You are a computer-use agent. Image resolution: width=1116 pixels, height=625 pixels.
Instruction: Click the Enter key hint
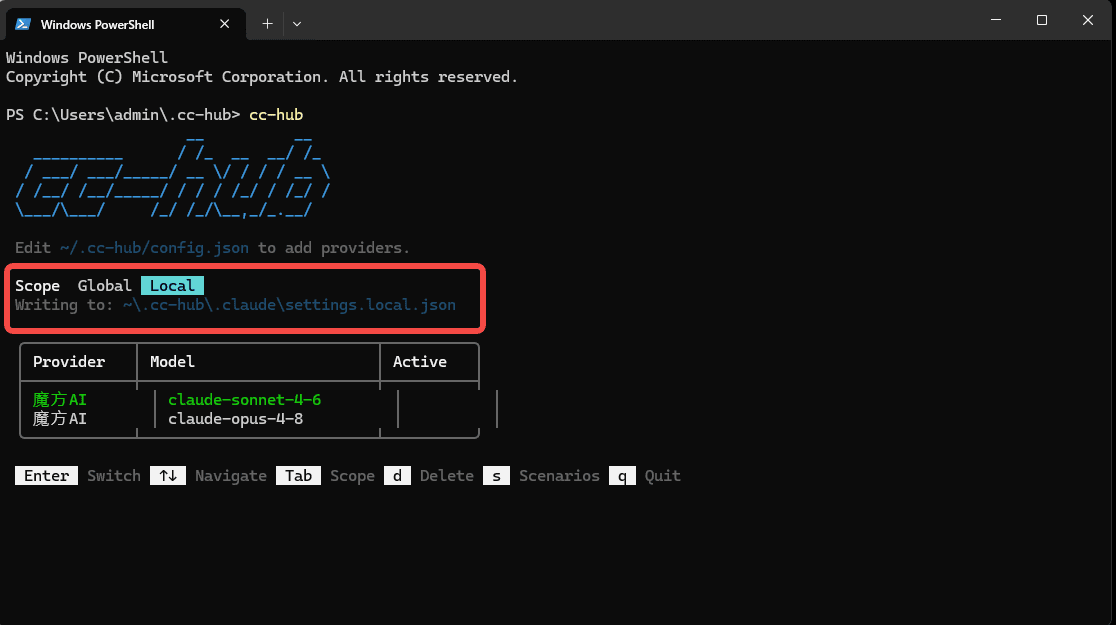(46, 476)
